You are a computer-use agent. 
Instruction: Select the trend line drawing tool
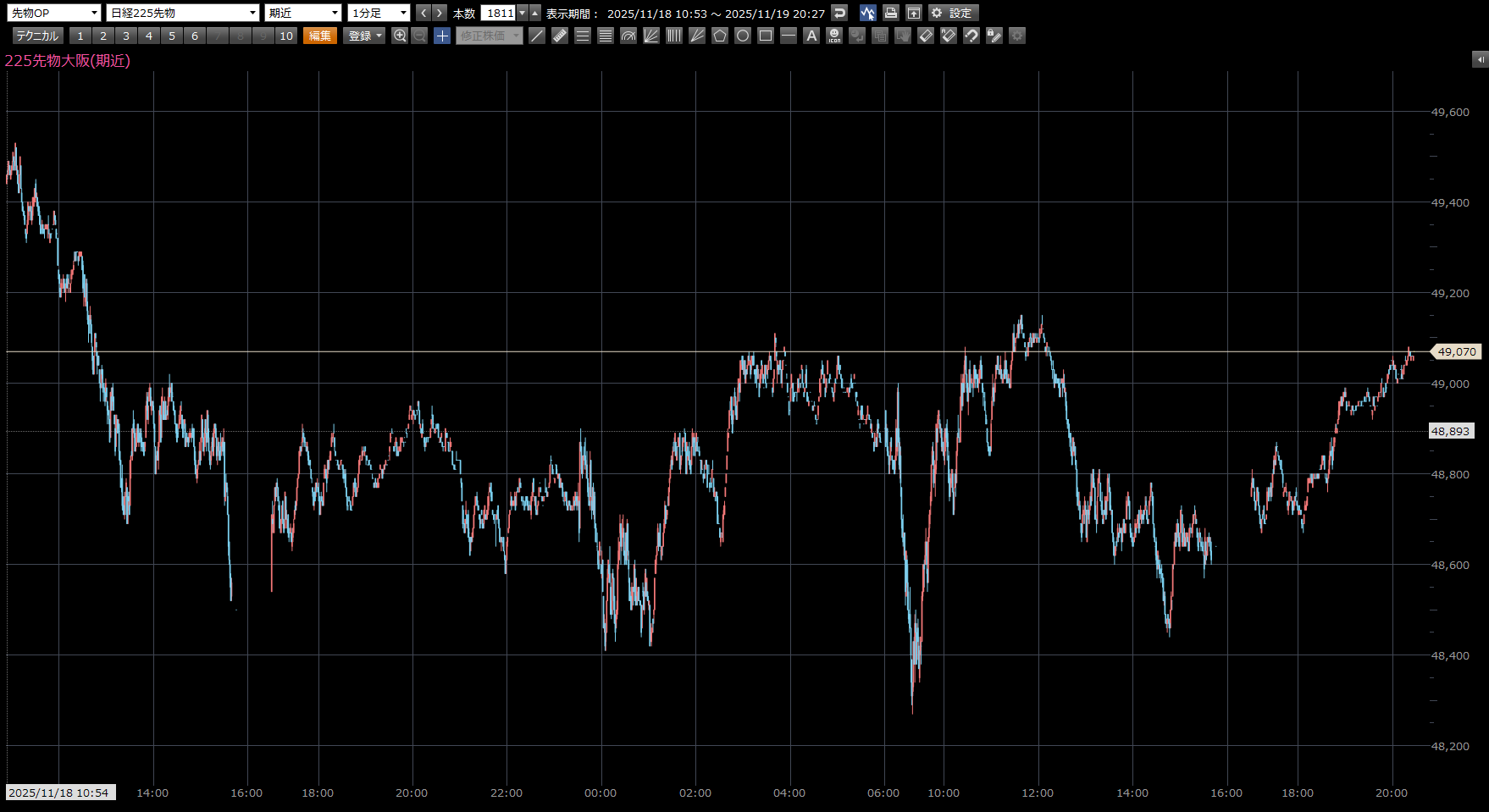[537, 36]
